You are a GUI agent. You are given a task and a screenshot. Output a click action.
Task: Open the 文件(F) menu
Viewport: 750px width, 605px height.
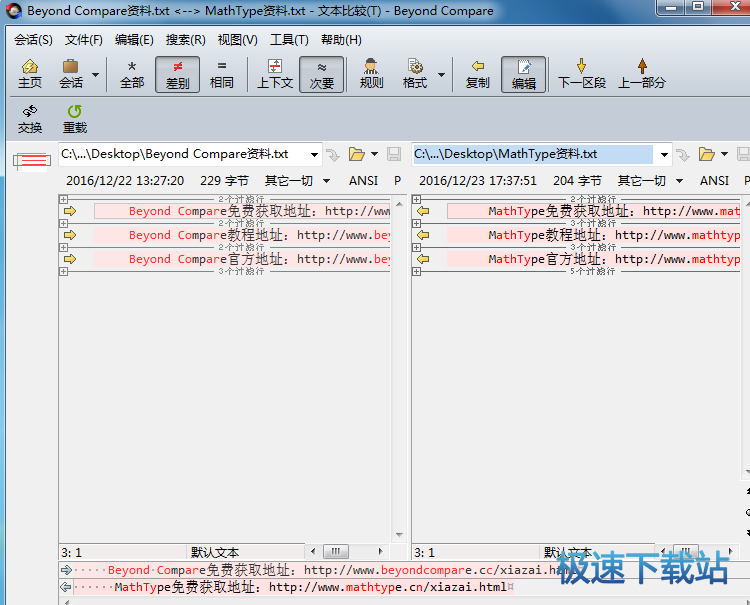[84, 40]
